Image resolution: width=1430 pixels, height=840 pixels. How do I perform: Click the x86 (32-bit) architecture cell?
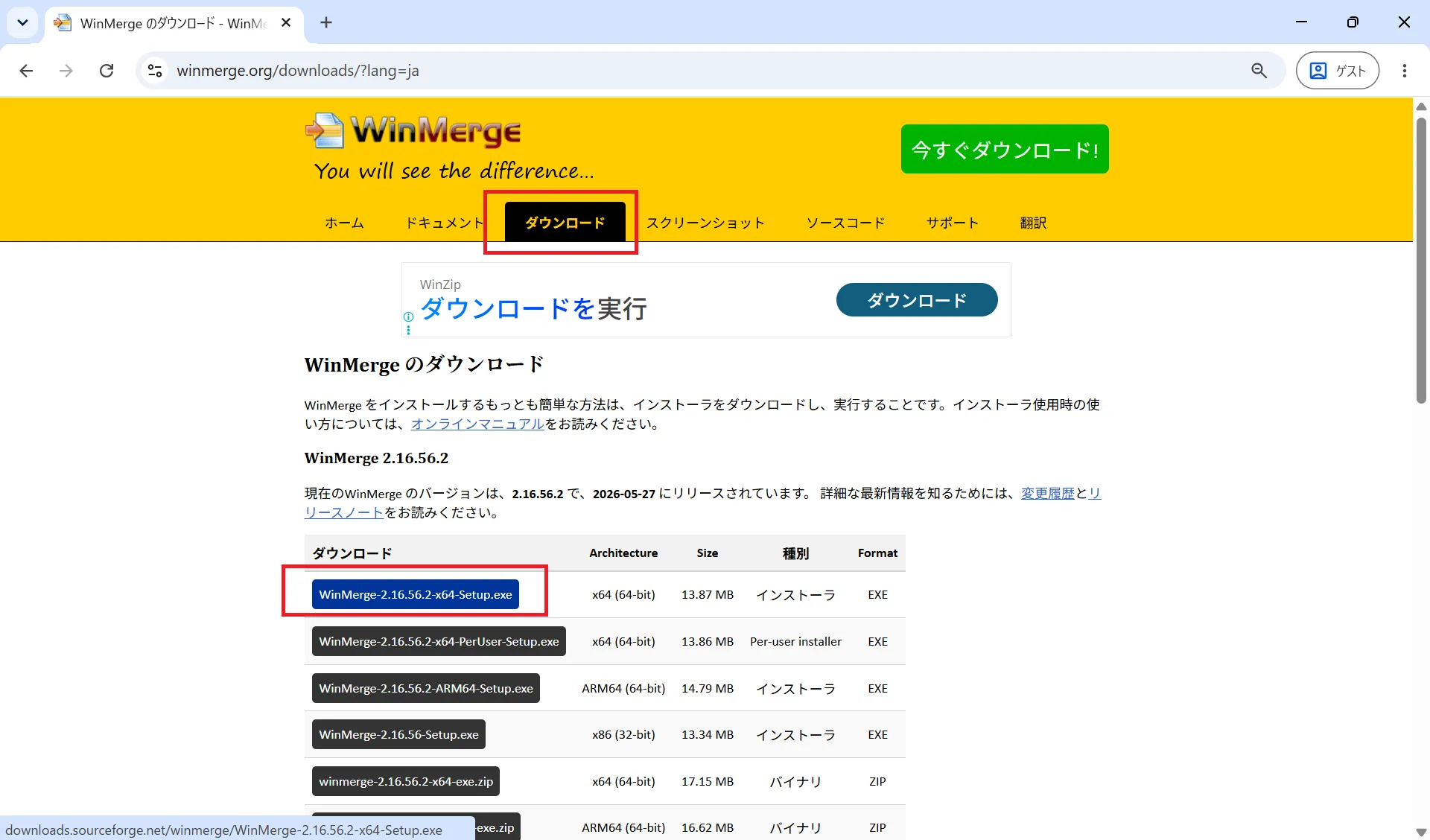[x=623, y=735]
